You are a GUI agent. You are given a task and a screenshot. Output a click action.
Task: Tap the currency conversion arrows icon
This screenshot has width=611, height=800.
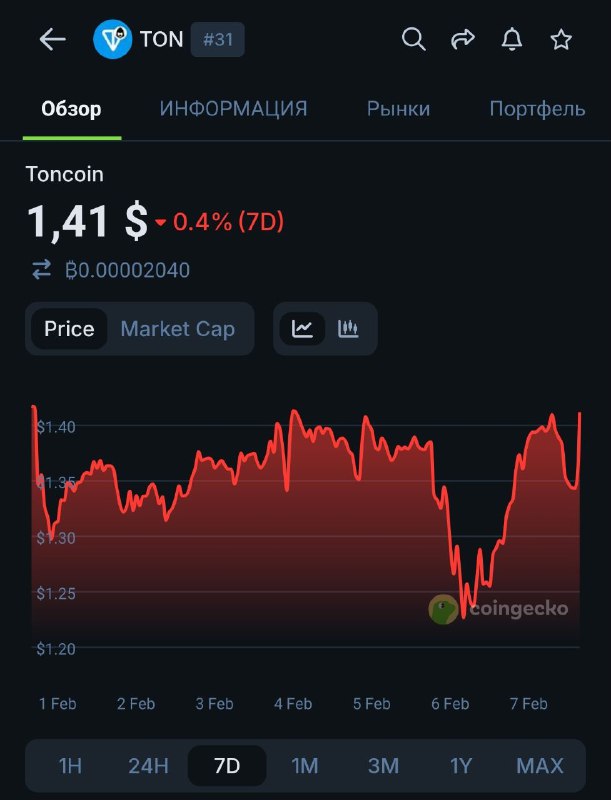(40, 270)
